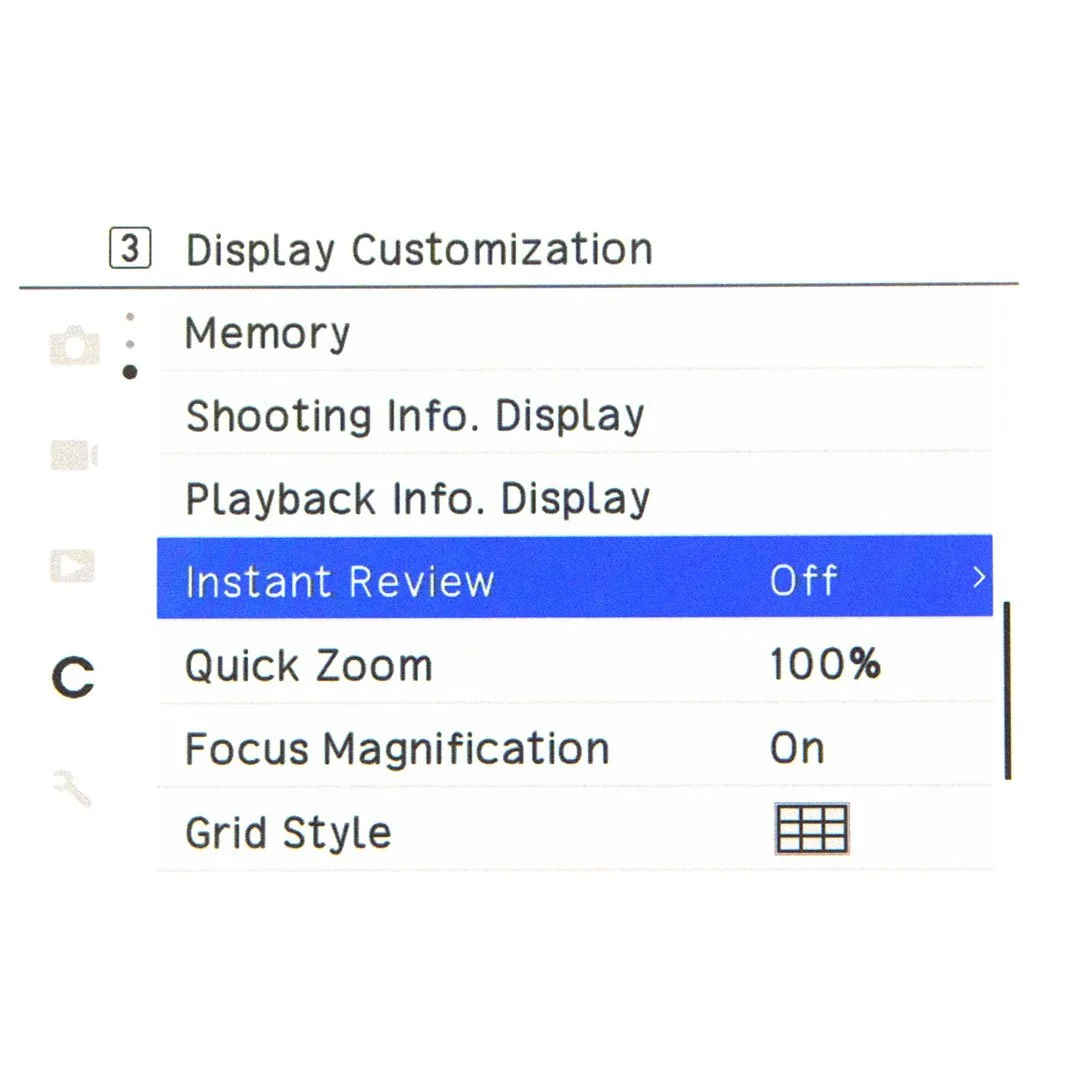Change Quick Zoom 100% value
The height and width of the screenshot is (1080, 1080).
(x=825, y=664)
